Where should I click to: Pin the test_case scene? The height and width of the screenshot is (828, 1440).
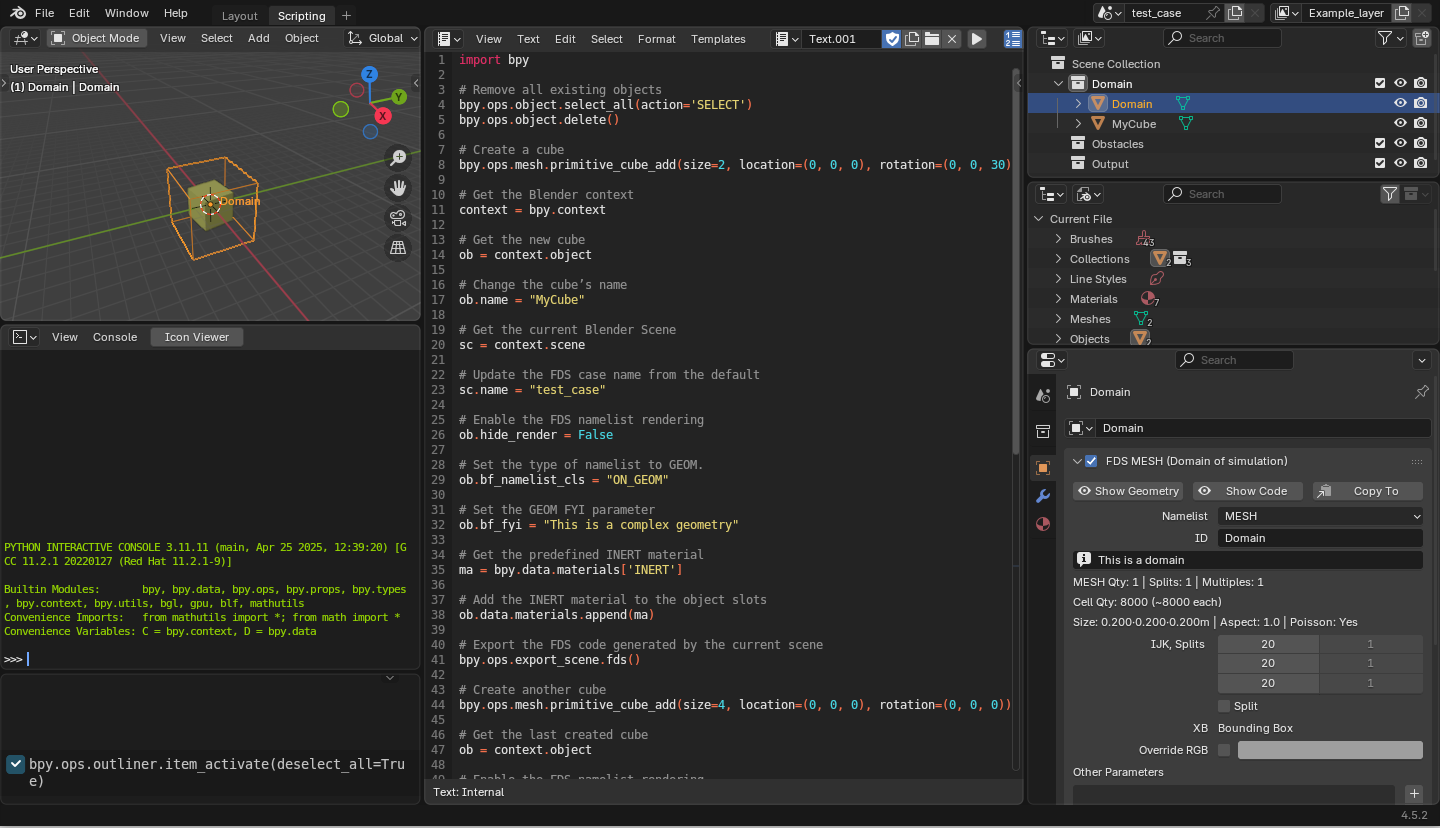pos(1213,13)
